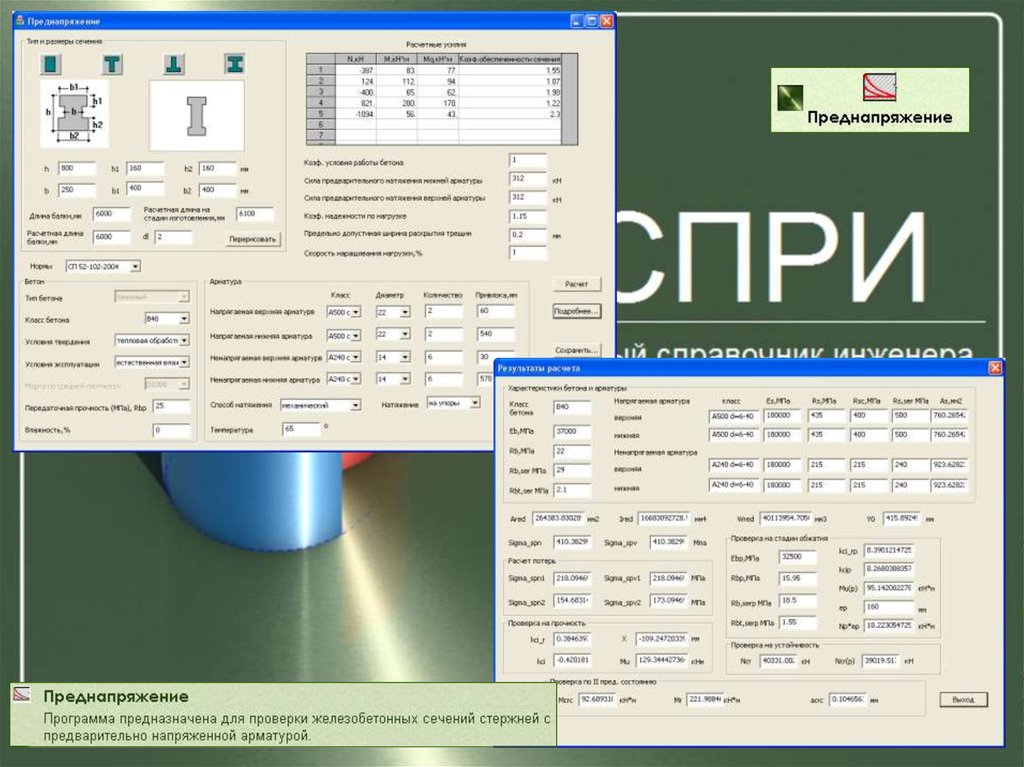Click the Подробнее... button
1024x767 pixels.
coord(576,311)
